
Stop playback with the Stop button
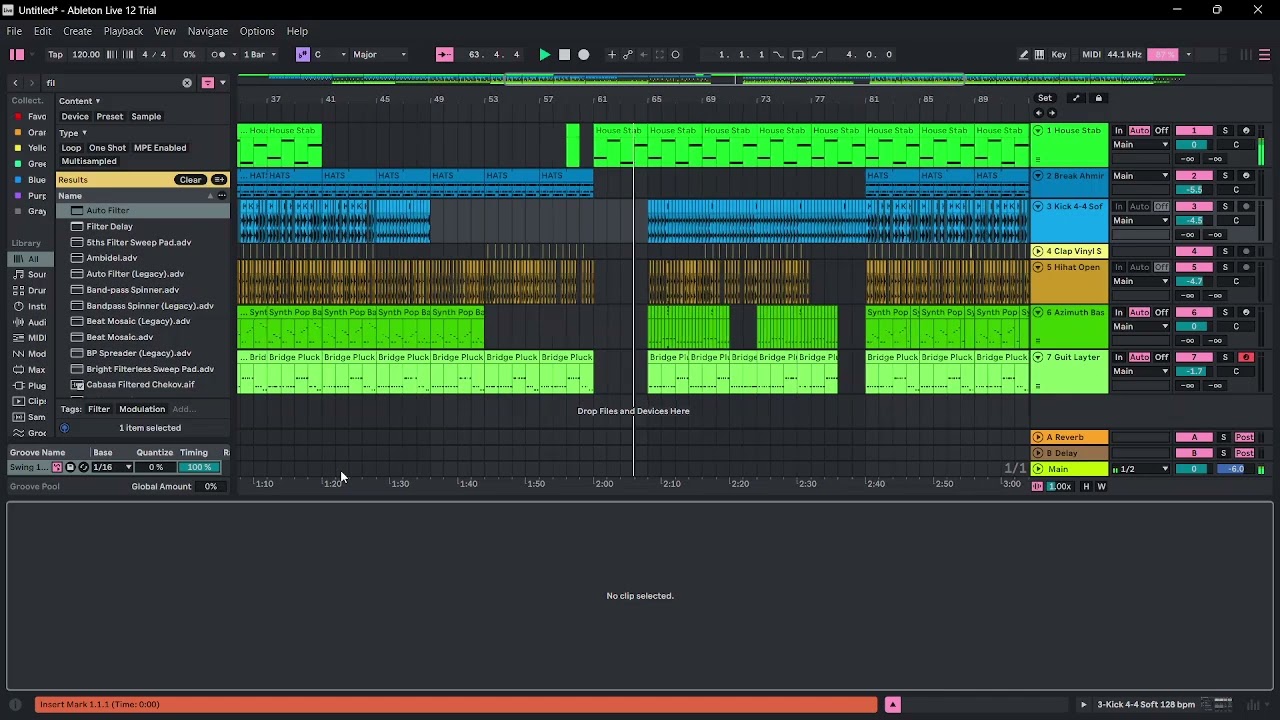tap(564, 55)
